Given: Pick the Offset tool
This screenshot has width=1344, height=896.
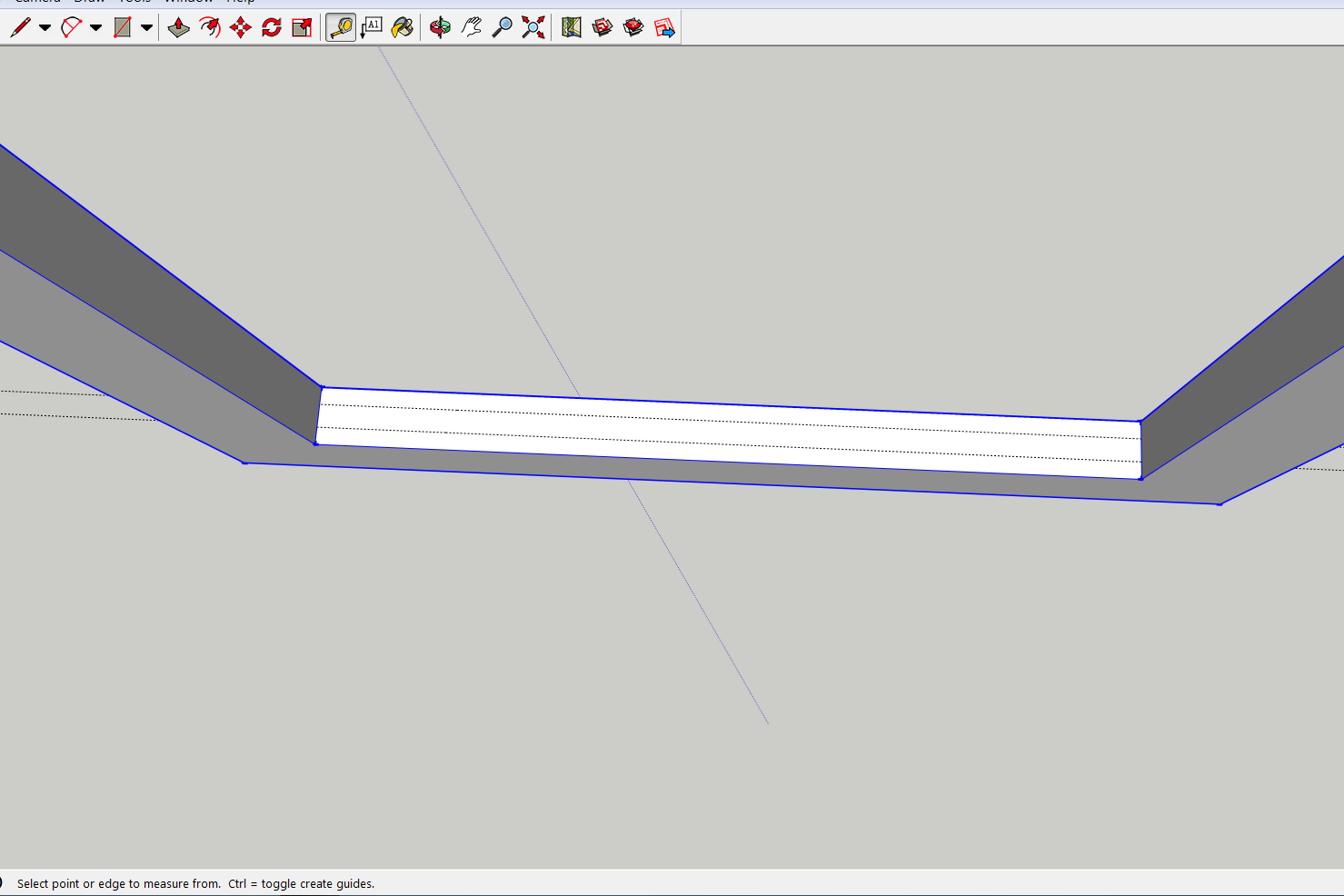Looking at the screenshot, I should pyautogui.click(x=210, y=27).
